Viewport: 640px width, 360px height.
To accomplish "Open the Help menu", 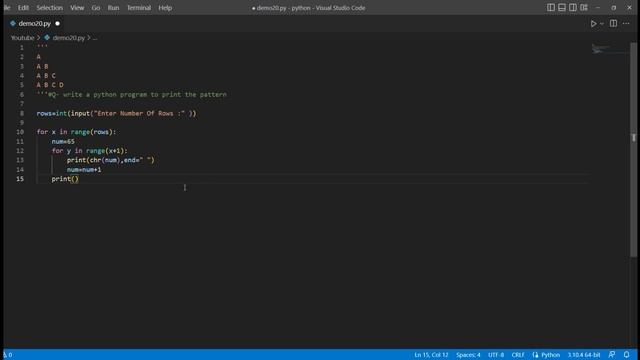I will tap(165, 8).
